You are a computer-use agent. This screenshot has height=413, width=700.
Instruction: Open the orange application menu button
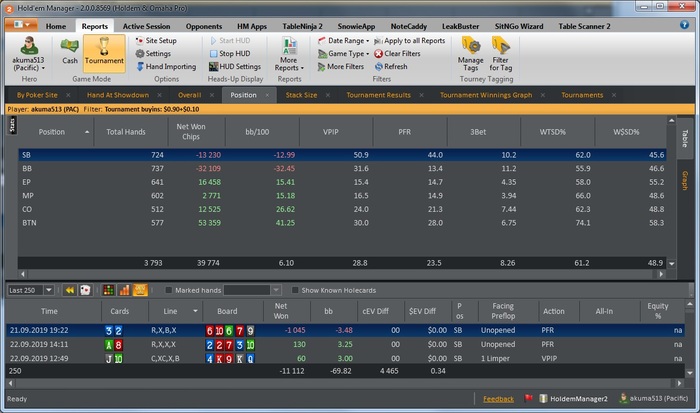pyautogui.click(x=21, y=25)
